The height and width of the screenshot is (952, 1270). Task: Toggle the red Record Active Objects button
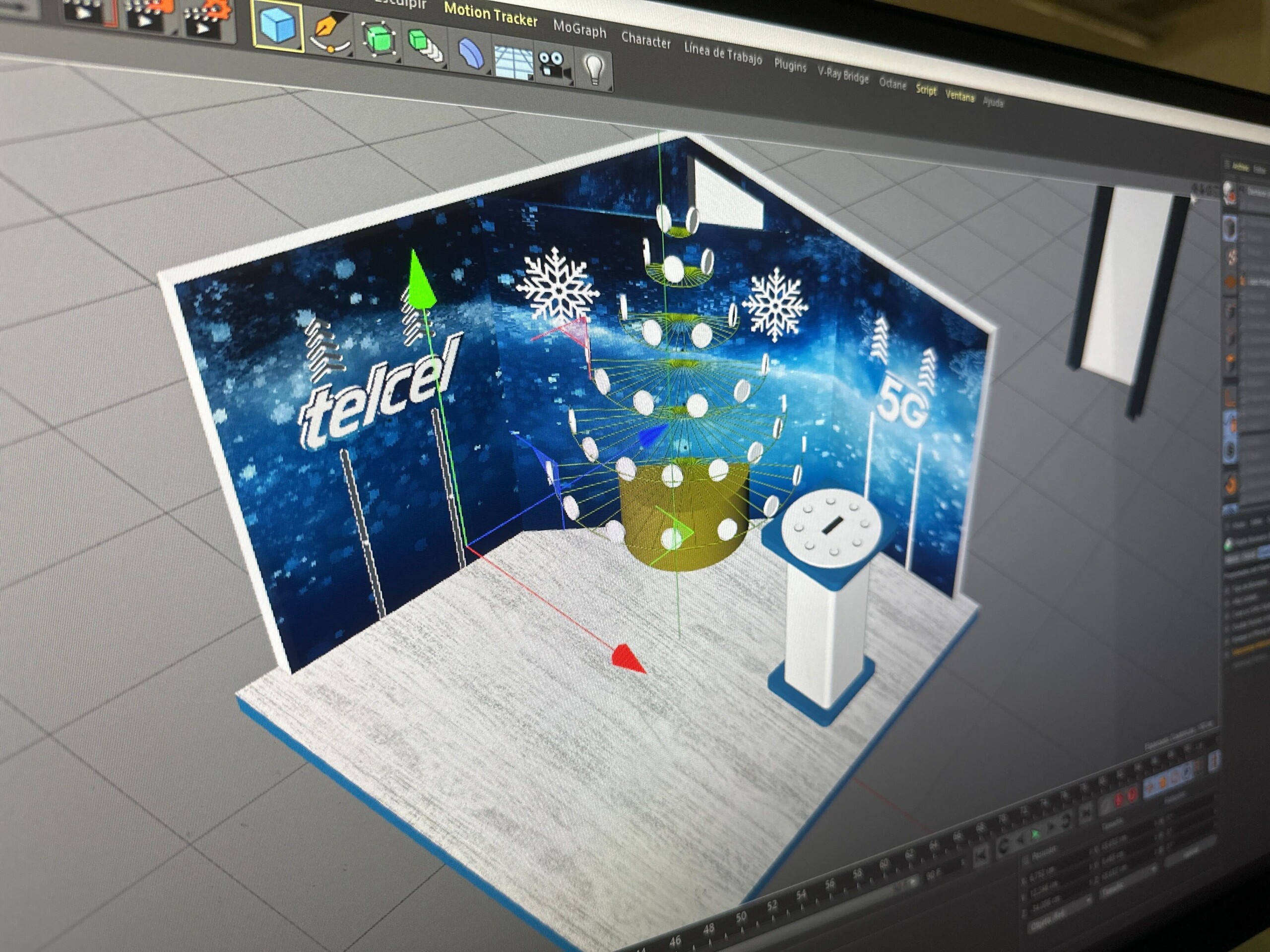(1119, 800)
